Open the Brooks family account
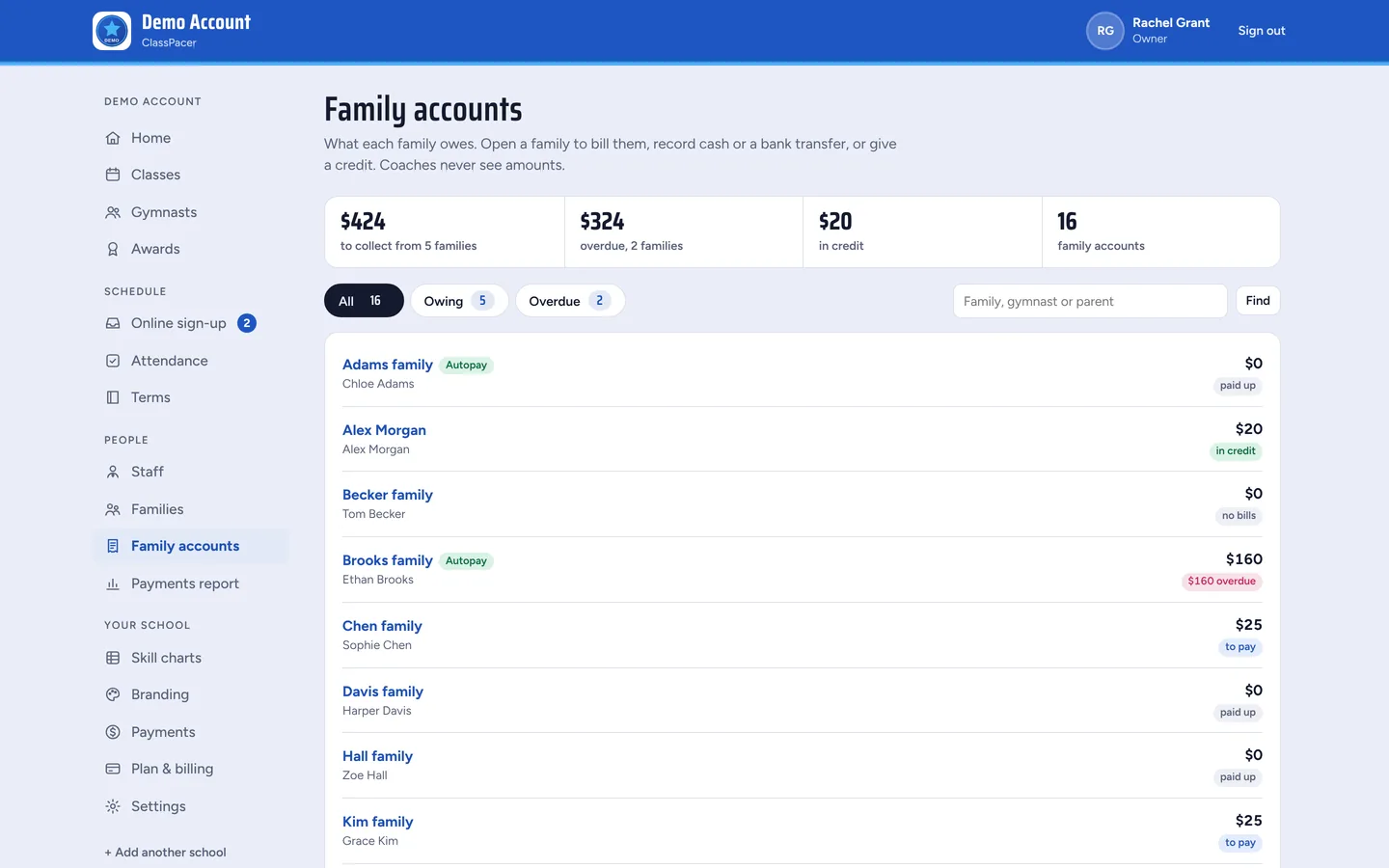 pyautogui.click(x=388, y=560)
